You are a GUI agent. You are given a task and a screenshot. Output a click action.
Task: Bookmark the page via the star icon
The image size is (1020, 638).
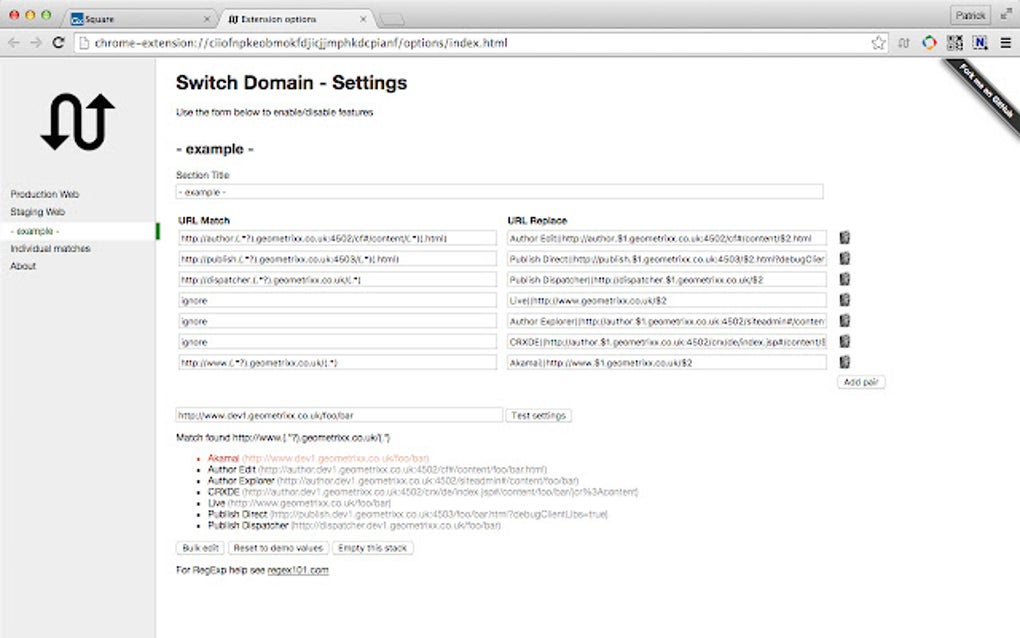pyautogui.click(x=880, y=43)
